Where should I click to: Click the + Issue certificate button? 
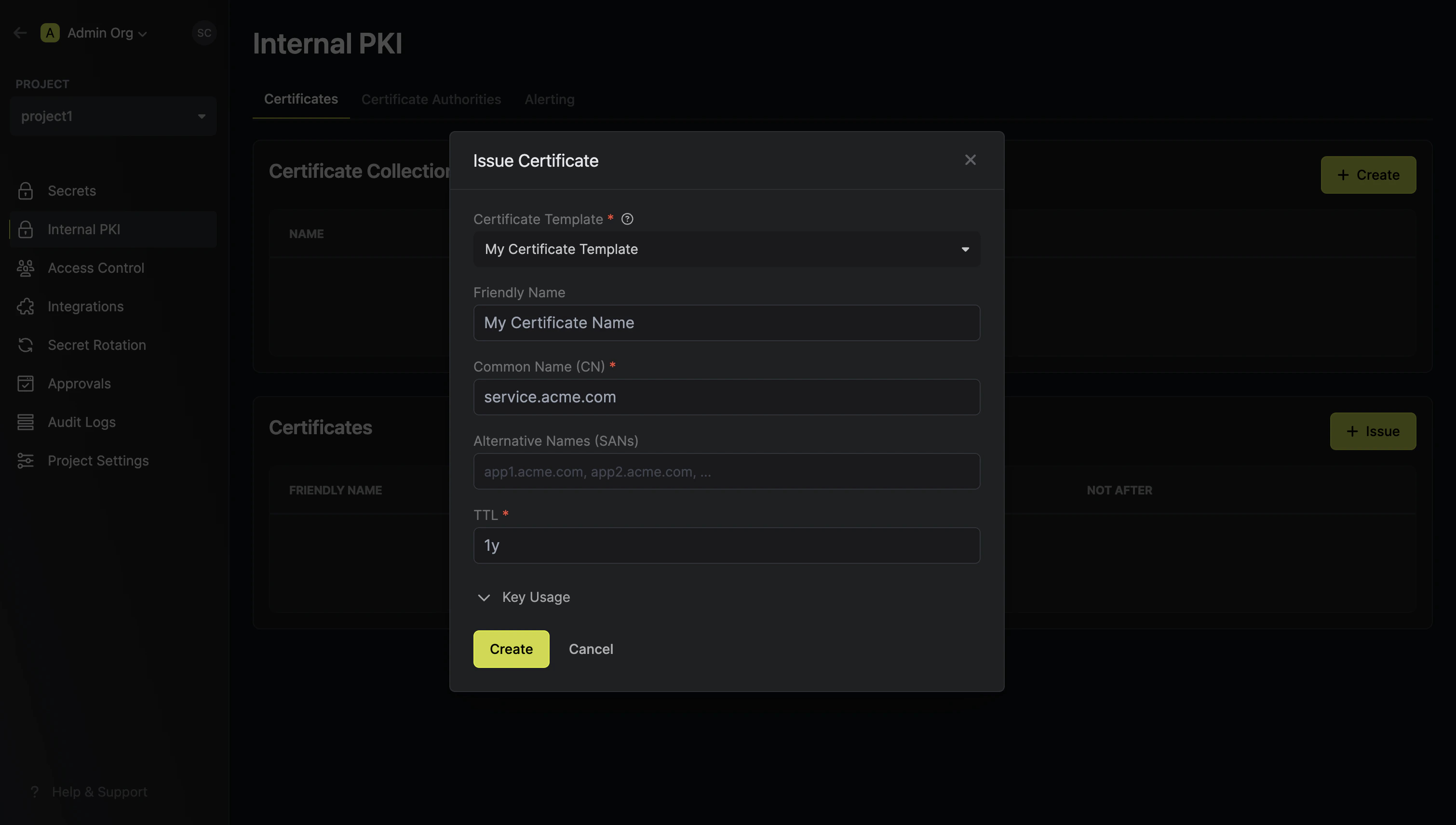(1373, 431)
